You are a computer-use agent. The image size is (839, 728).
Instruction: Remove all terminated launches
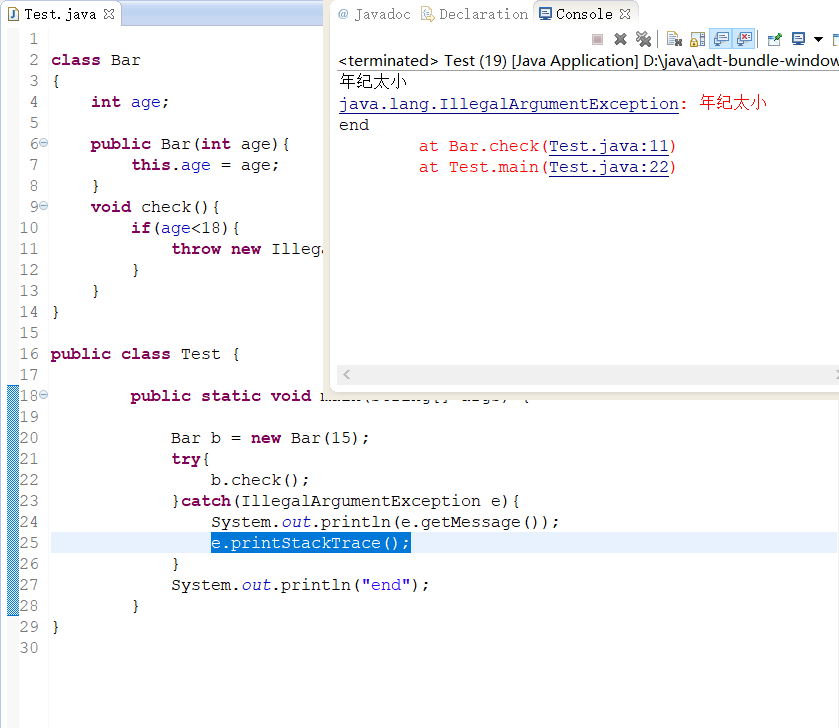644,38
